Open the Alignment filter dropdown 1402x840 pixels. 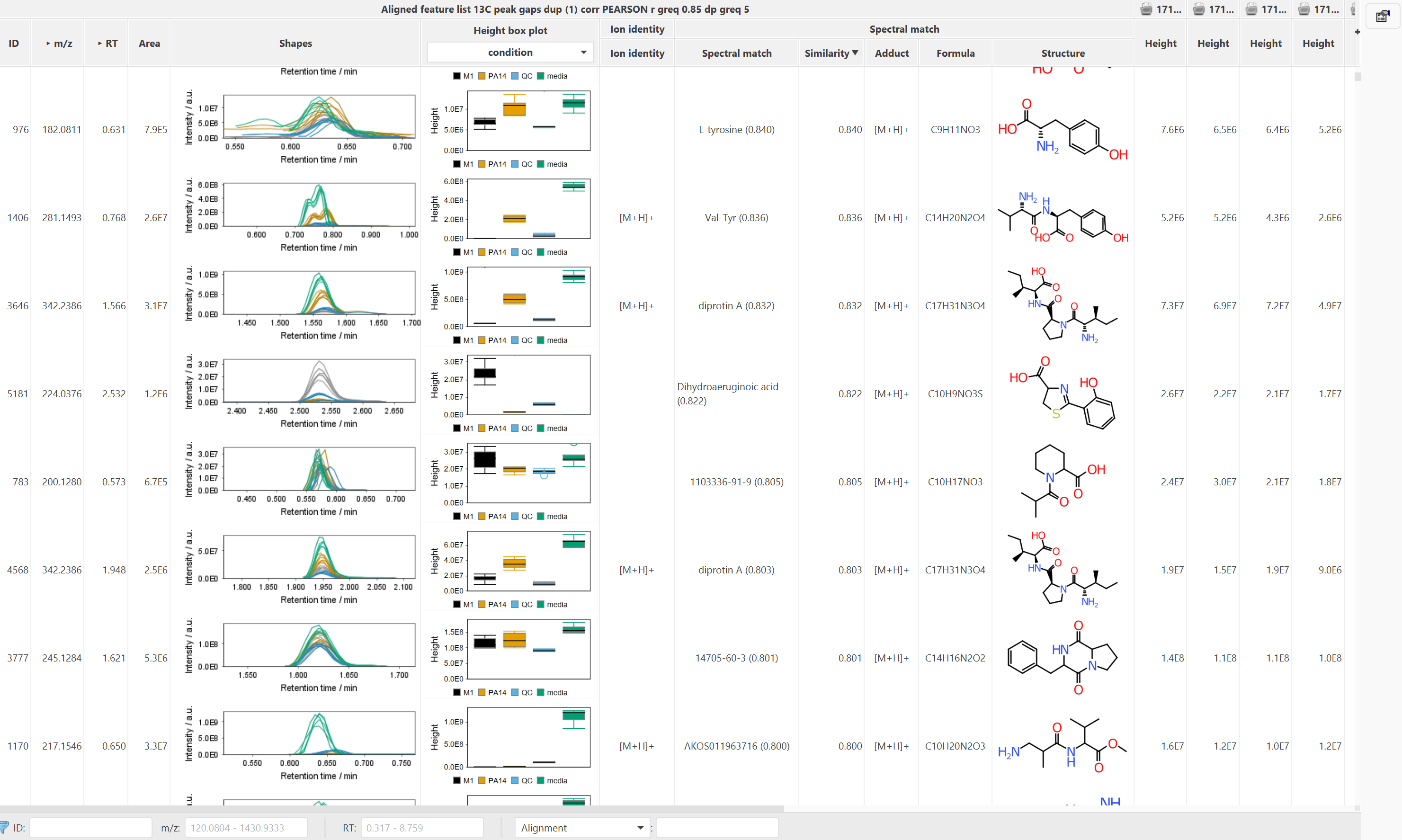click(x=582, y=828)
